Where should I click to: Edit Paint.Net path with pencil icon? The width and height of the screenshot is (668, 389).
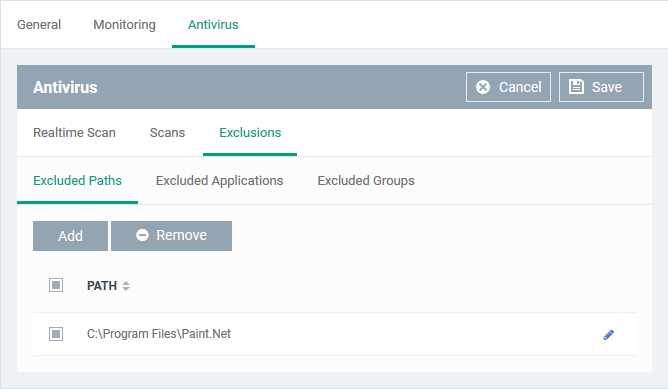[x=608, y=335]
